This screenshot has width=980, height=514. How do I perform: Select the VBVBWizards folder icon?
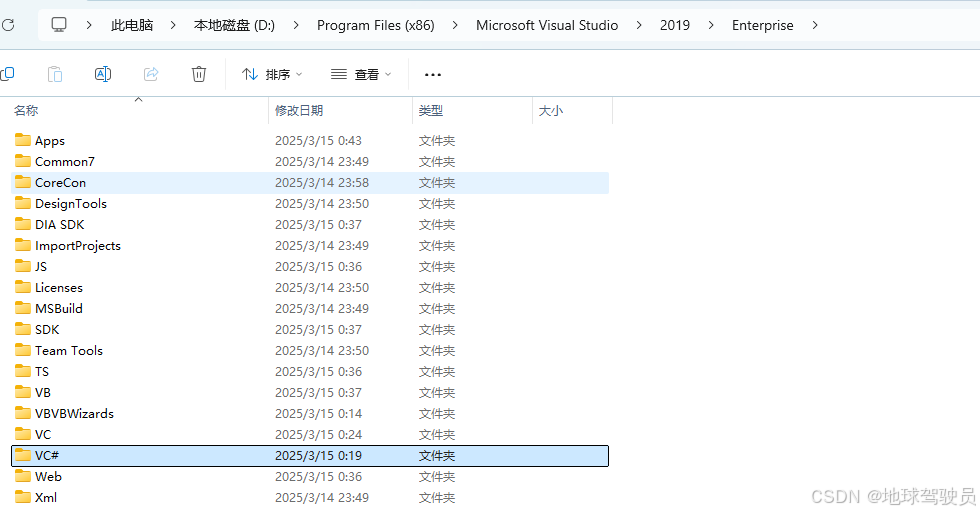pos(23,413)
